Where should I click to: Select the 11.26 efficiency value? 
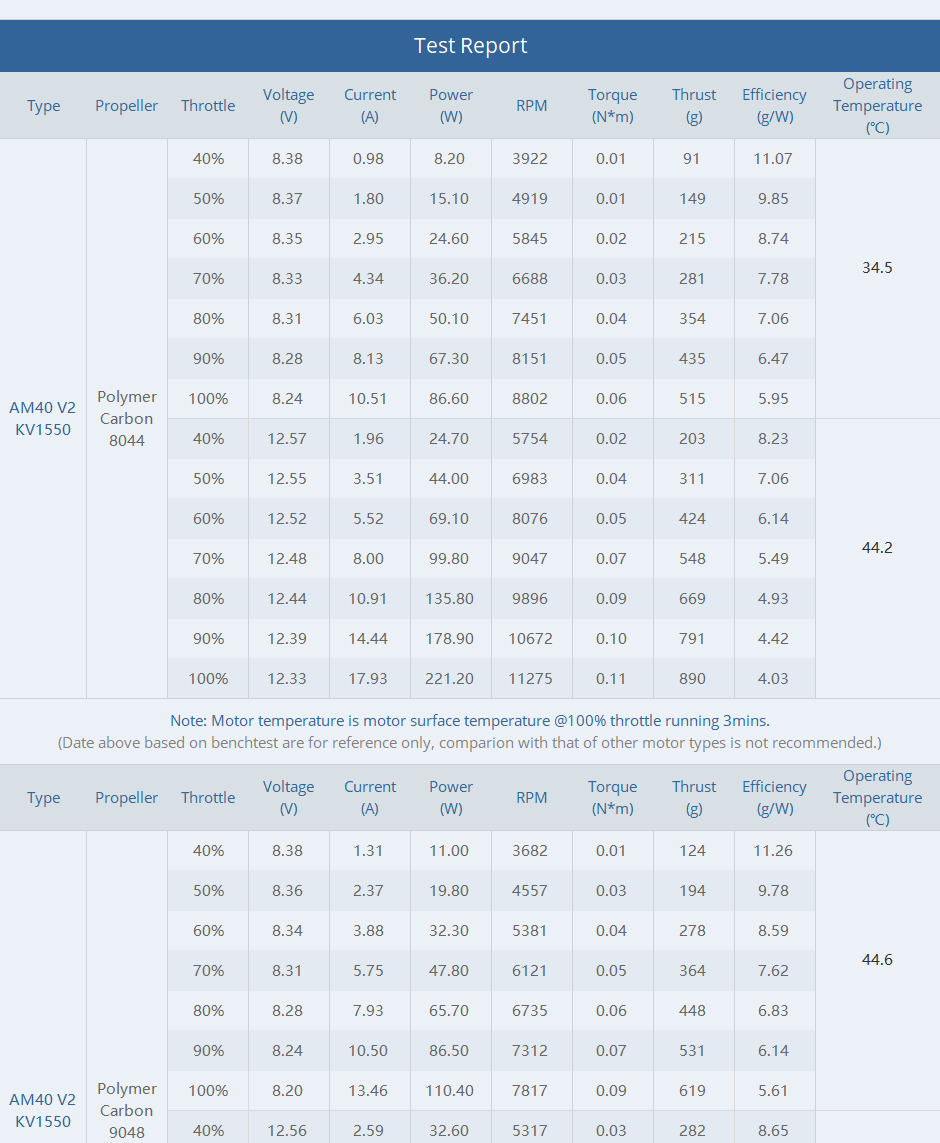click(x=773, y=850)
